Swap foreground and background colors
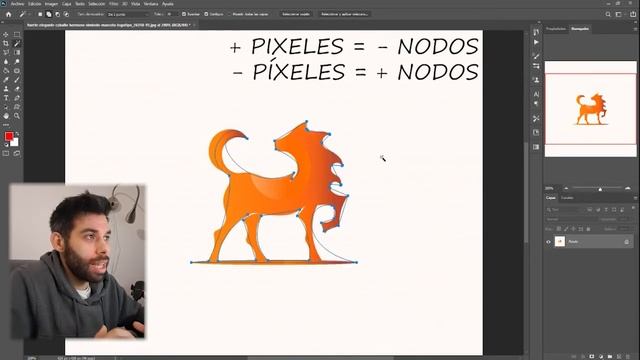Screen dimensions: 640x360 pyautogui.click(x=17, y=134)
